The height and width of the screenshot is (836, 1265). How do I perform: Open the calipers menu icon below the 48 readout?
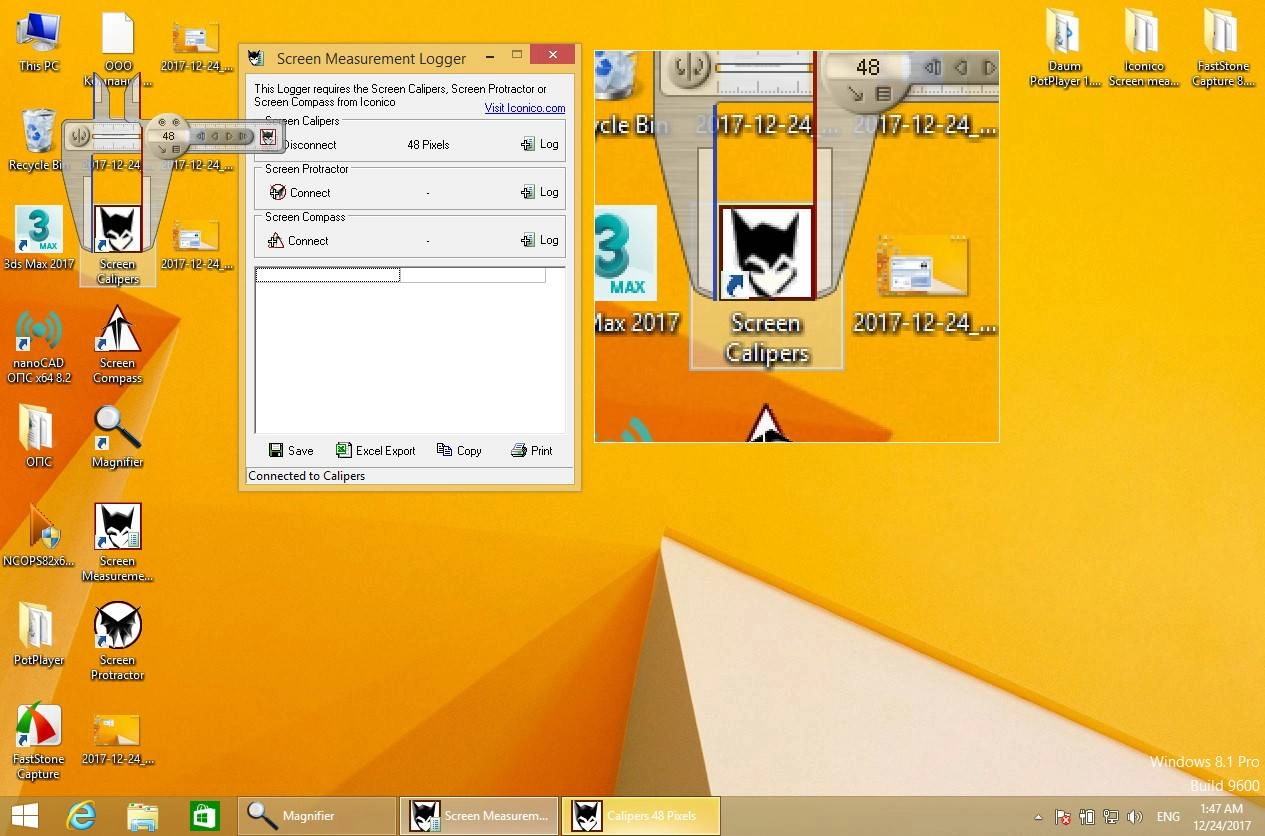coord(176,150)
